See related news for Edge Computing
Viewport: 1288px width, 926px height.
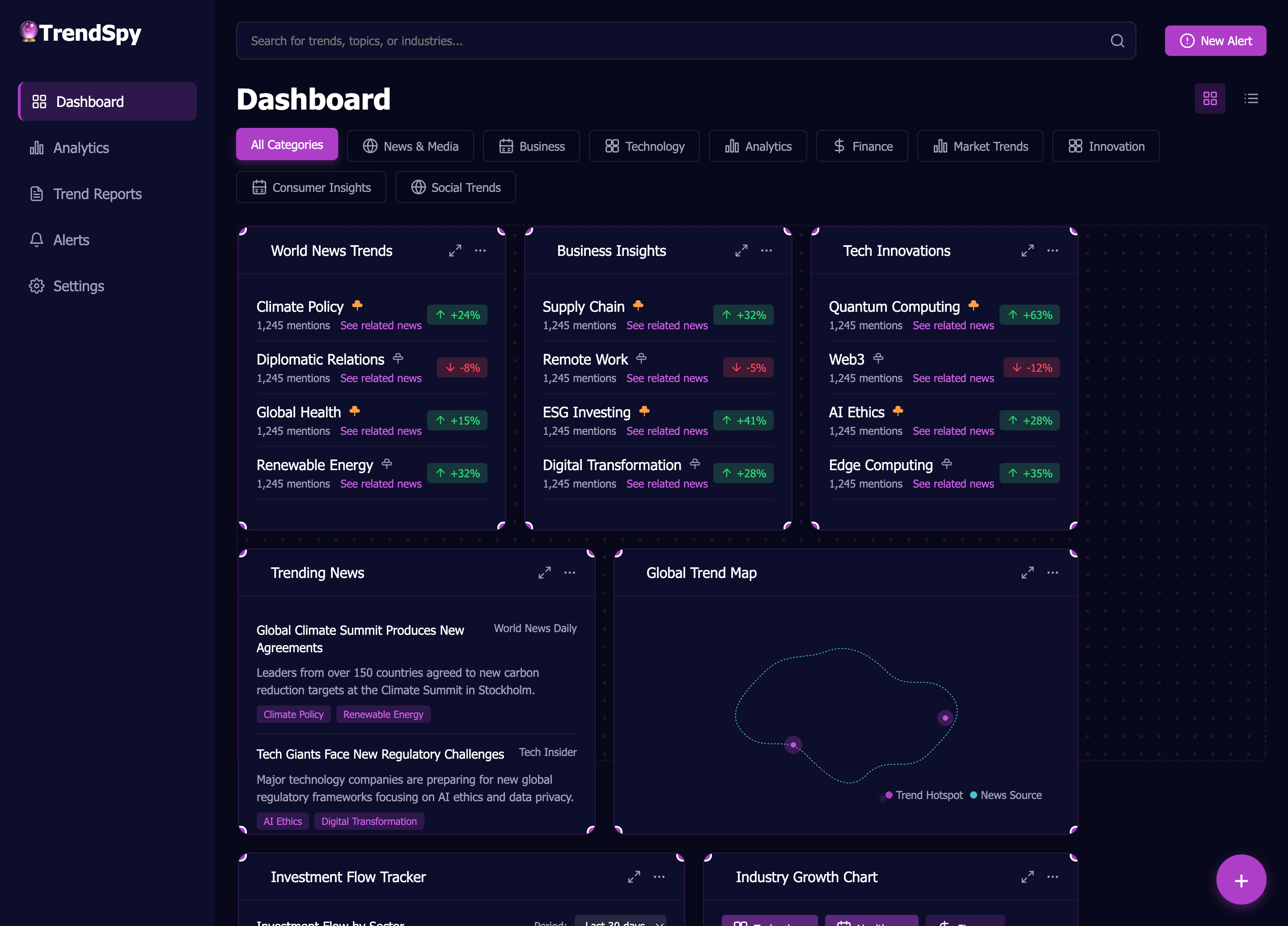[953, 484]
